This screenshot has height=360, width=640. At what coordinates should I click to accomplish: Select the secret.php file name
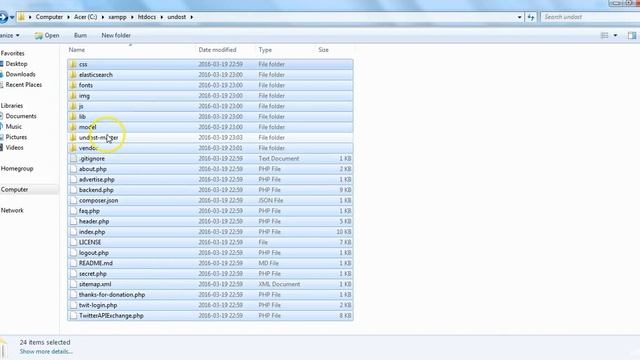click(x=93, y=274)
